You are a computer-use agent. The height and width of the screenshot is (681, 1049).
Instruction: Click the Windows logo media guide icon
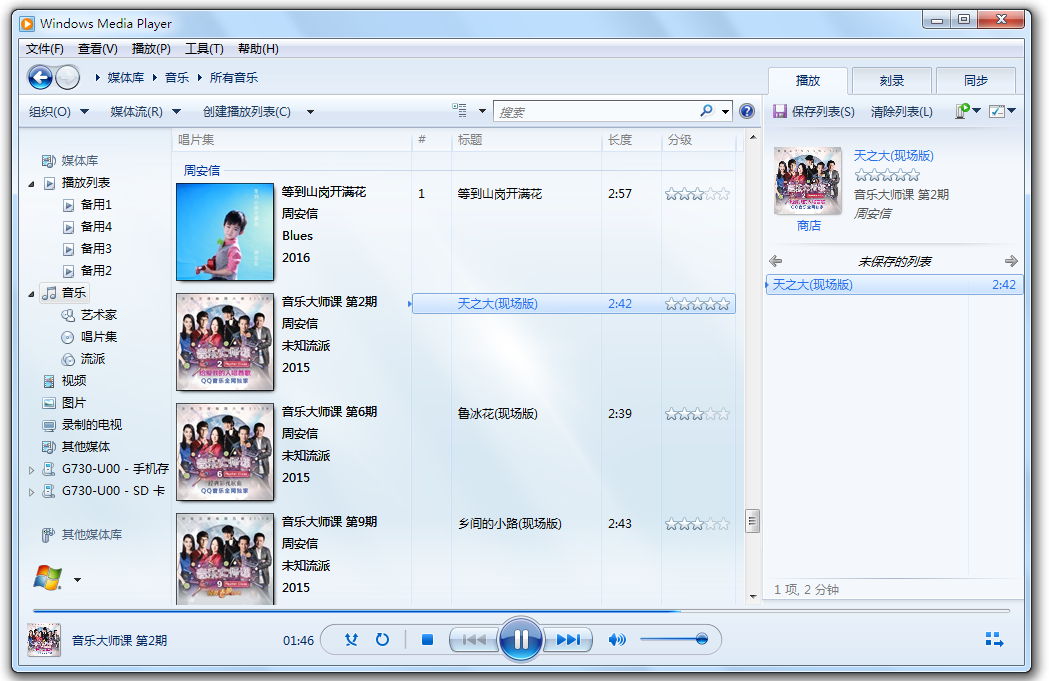tap(47, 578)
